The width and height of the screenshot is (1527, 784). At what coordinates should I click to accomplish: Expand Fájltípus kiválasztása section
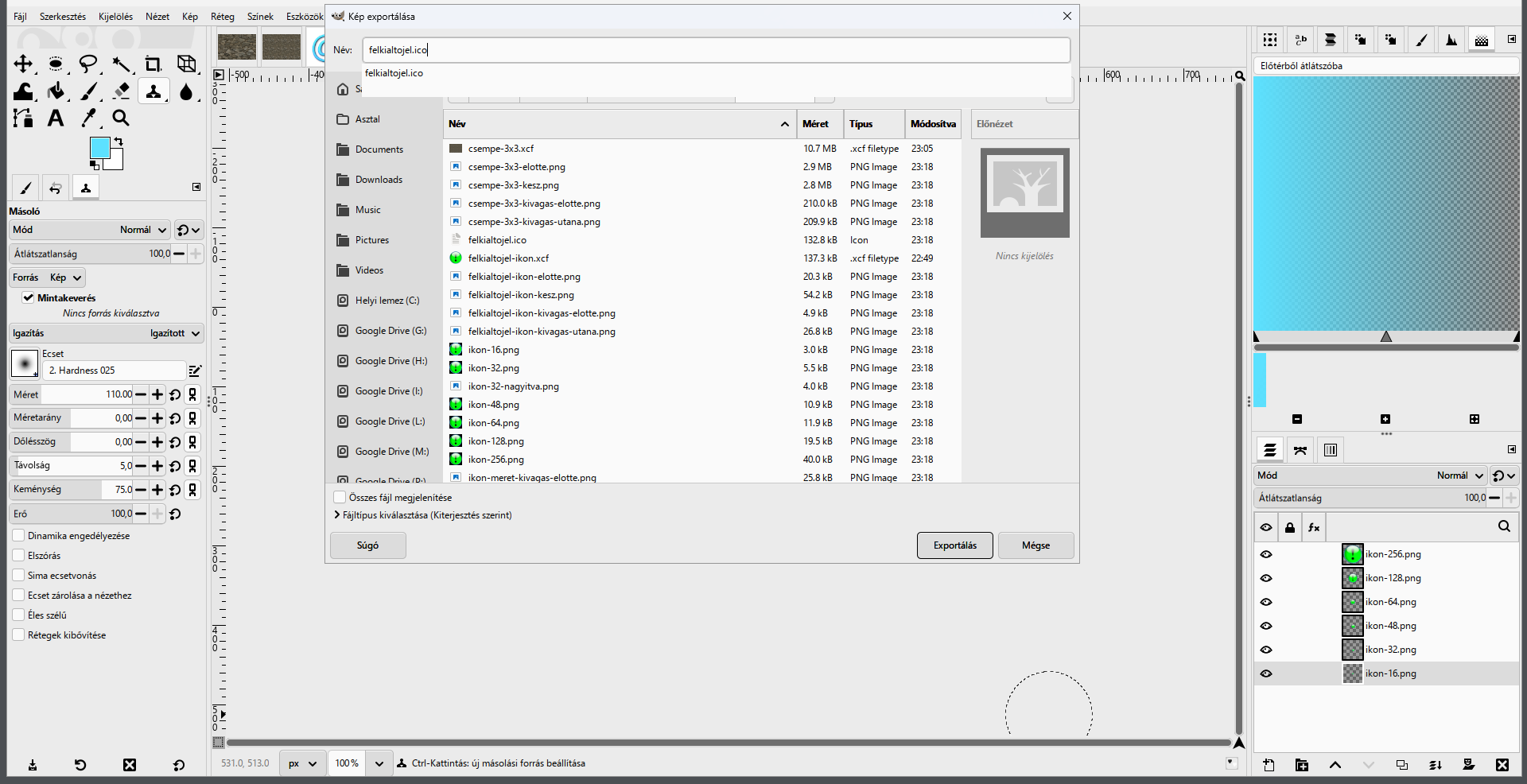pyautogui.click(x=422, y=515)
